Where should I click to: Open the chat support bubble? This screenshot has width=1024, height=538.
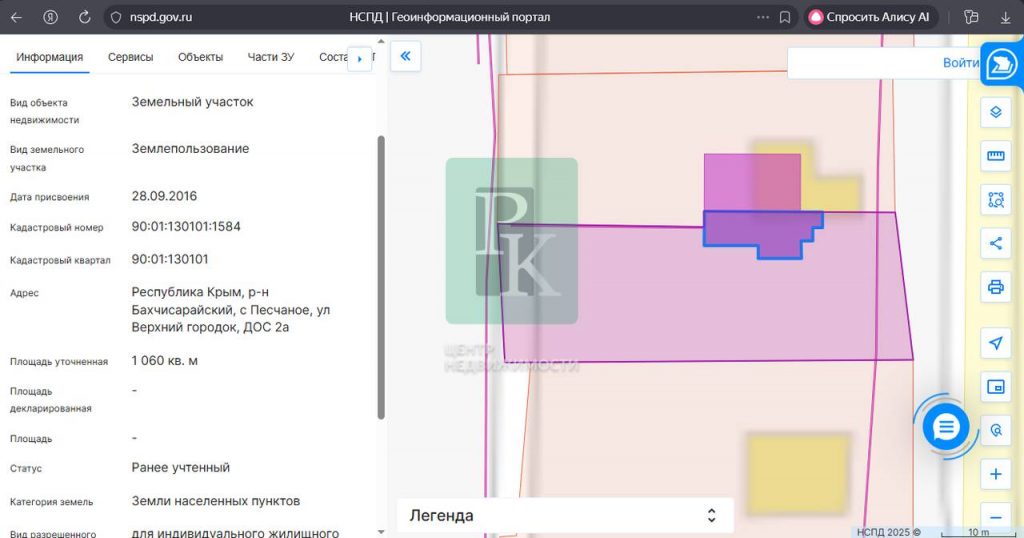pos(946,428)
